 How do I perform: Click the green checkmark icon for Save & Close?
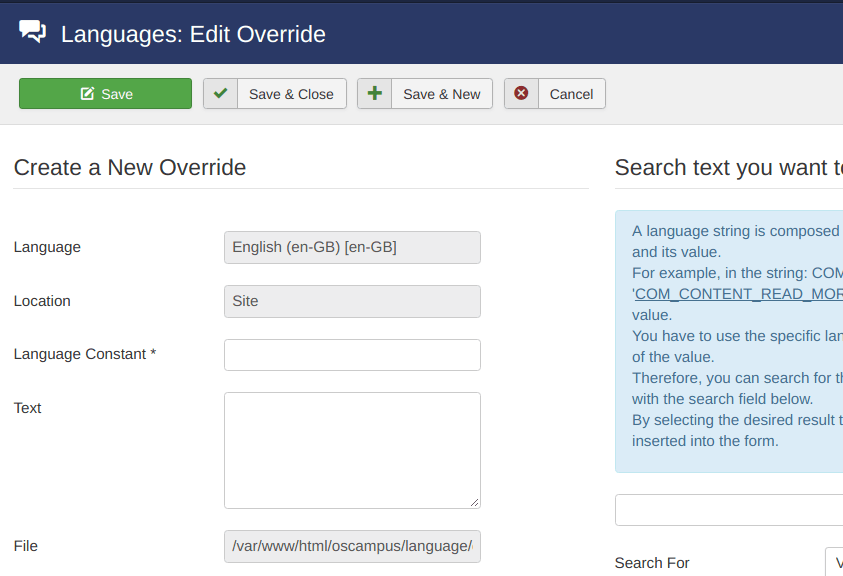[x=220, y=94]
